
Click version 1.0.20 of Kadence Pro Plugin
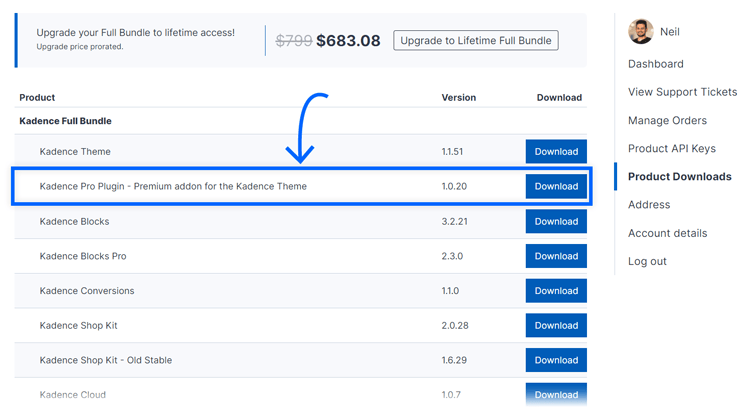[454, 186]
